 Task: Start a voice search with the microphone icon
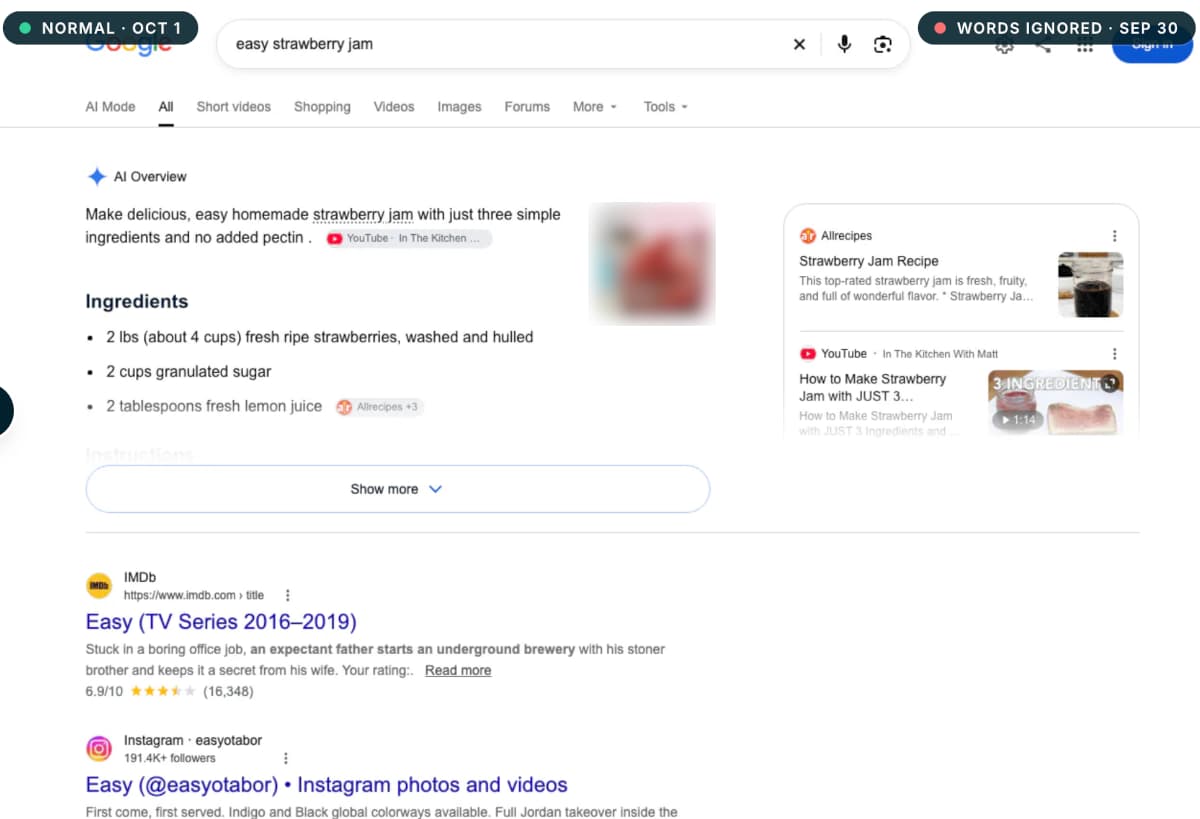[844, 44]
